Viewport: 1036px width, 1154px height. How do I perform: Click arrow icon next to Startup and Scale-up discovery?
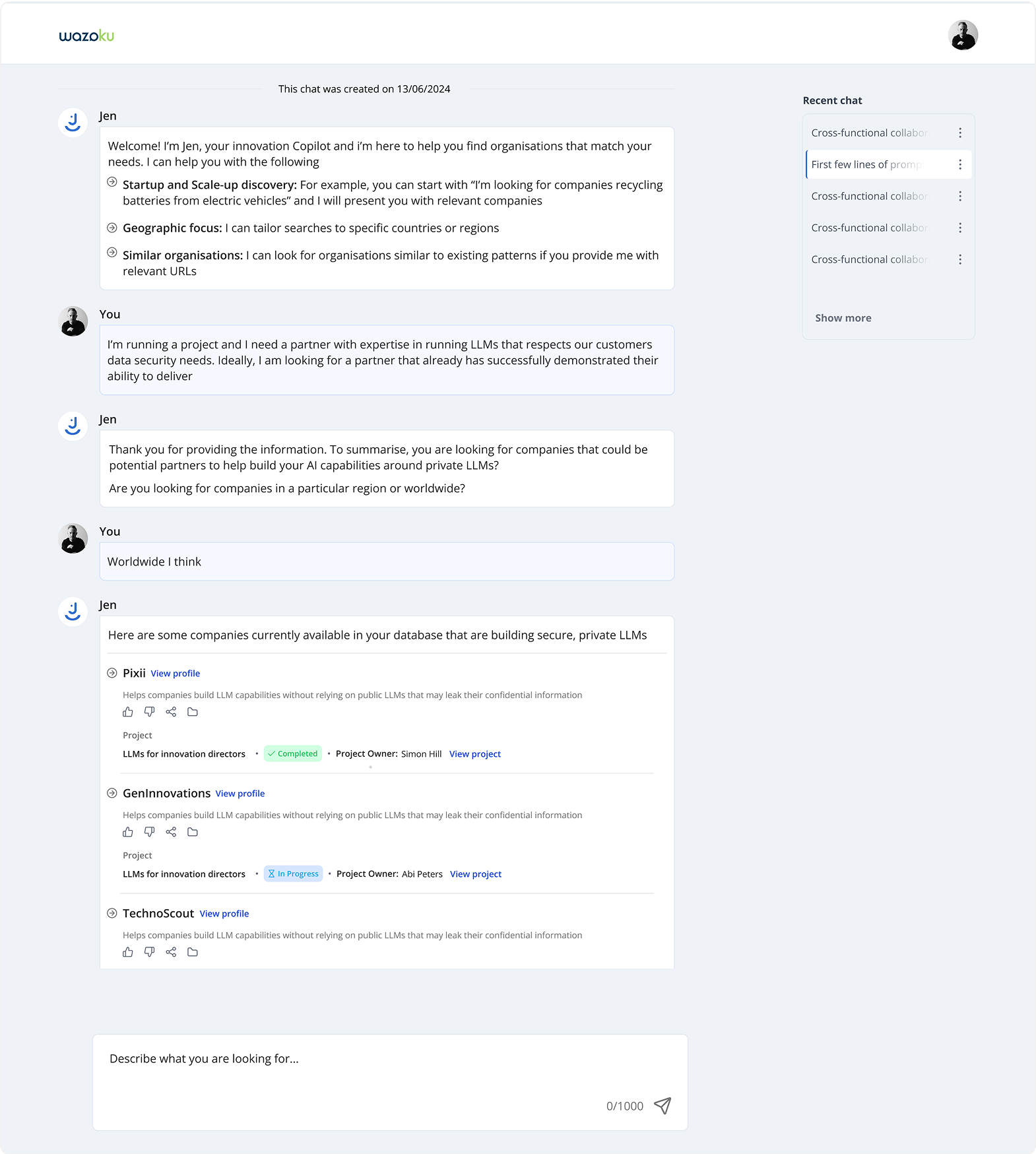point(112,182)
